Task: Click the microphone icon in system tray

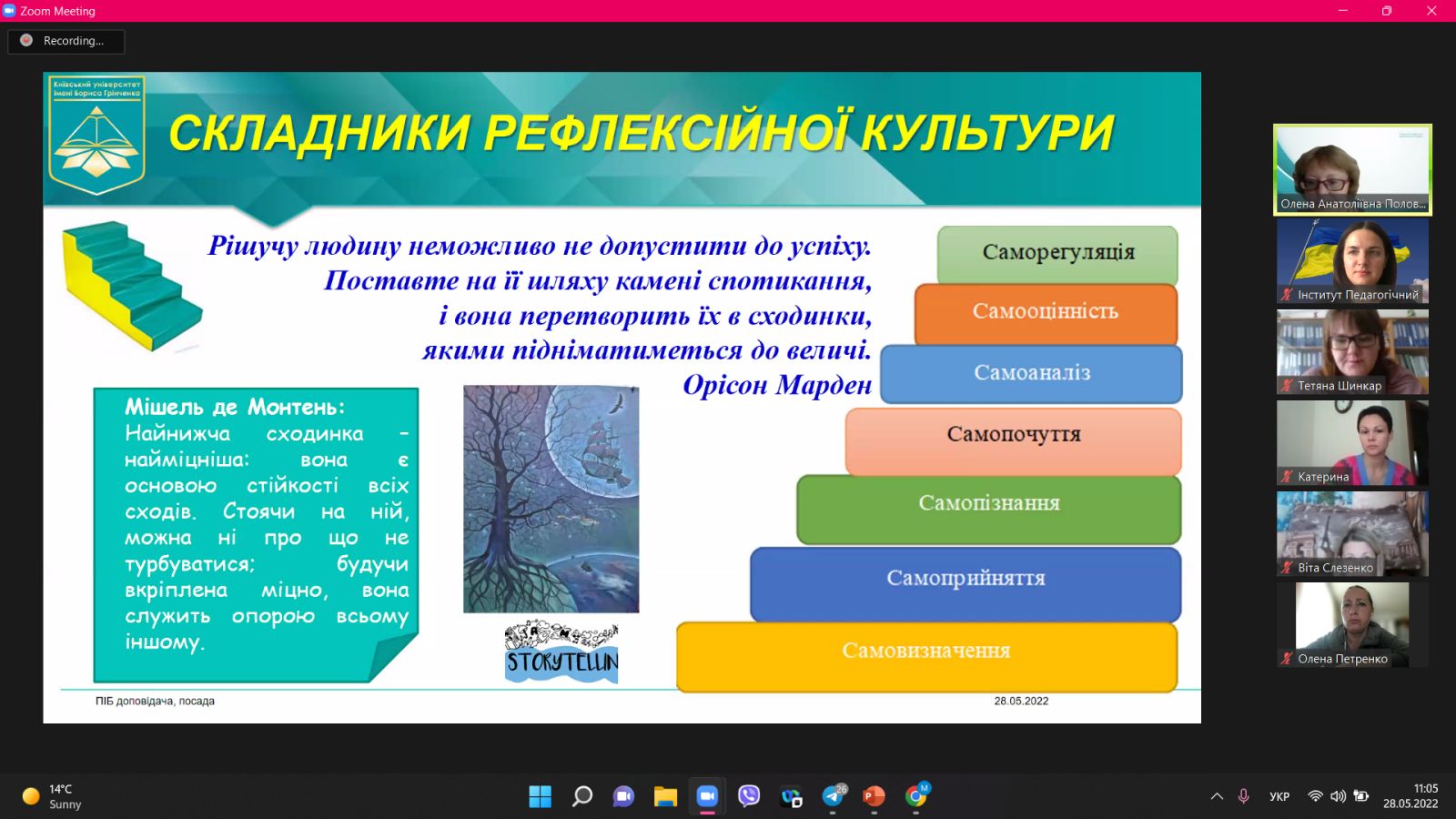Action: pyautogui.click(x=1243, y=796)
